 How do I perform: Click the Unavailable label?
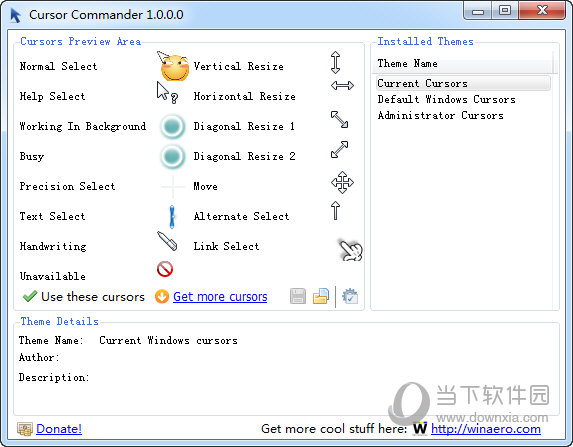coord(53,276)
